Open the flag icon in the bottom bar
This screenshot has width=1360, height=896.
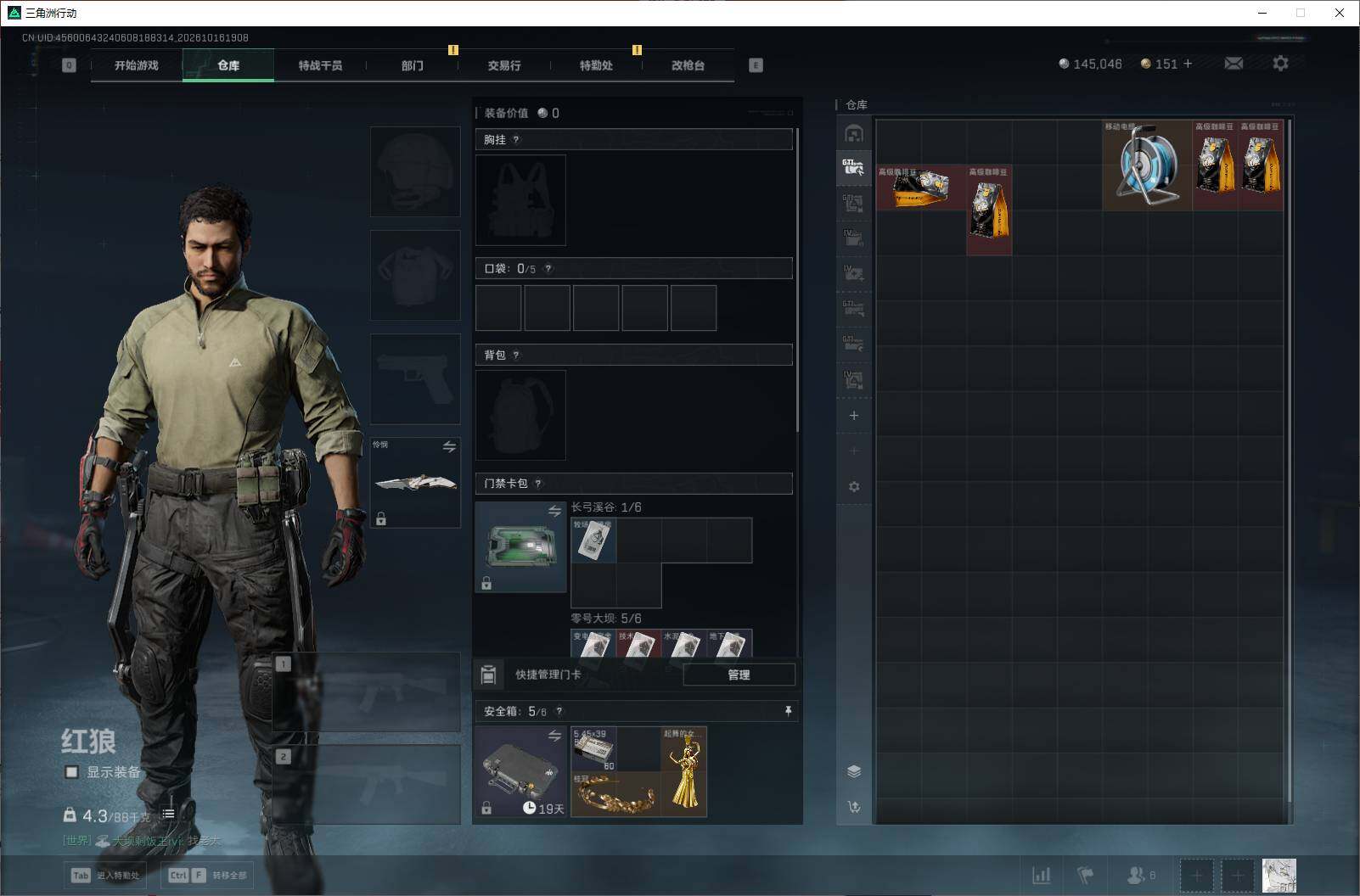pos(1086,875)
